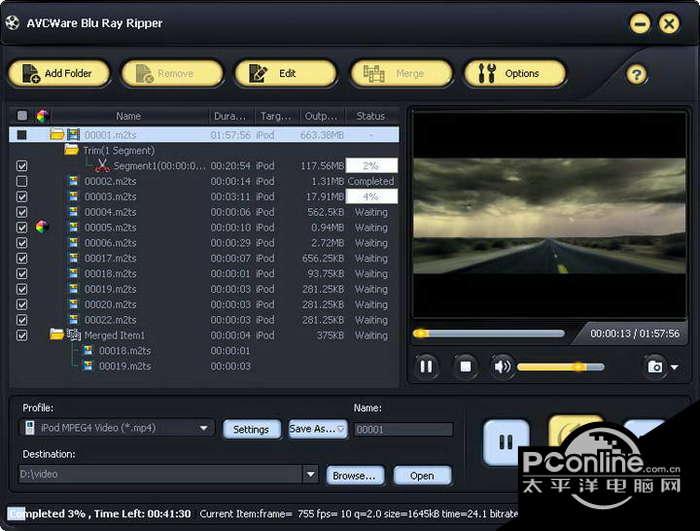Click the Destination path field
The height and width of the screenshot is (531, 700).
(161, 474)
